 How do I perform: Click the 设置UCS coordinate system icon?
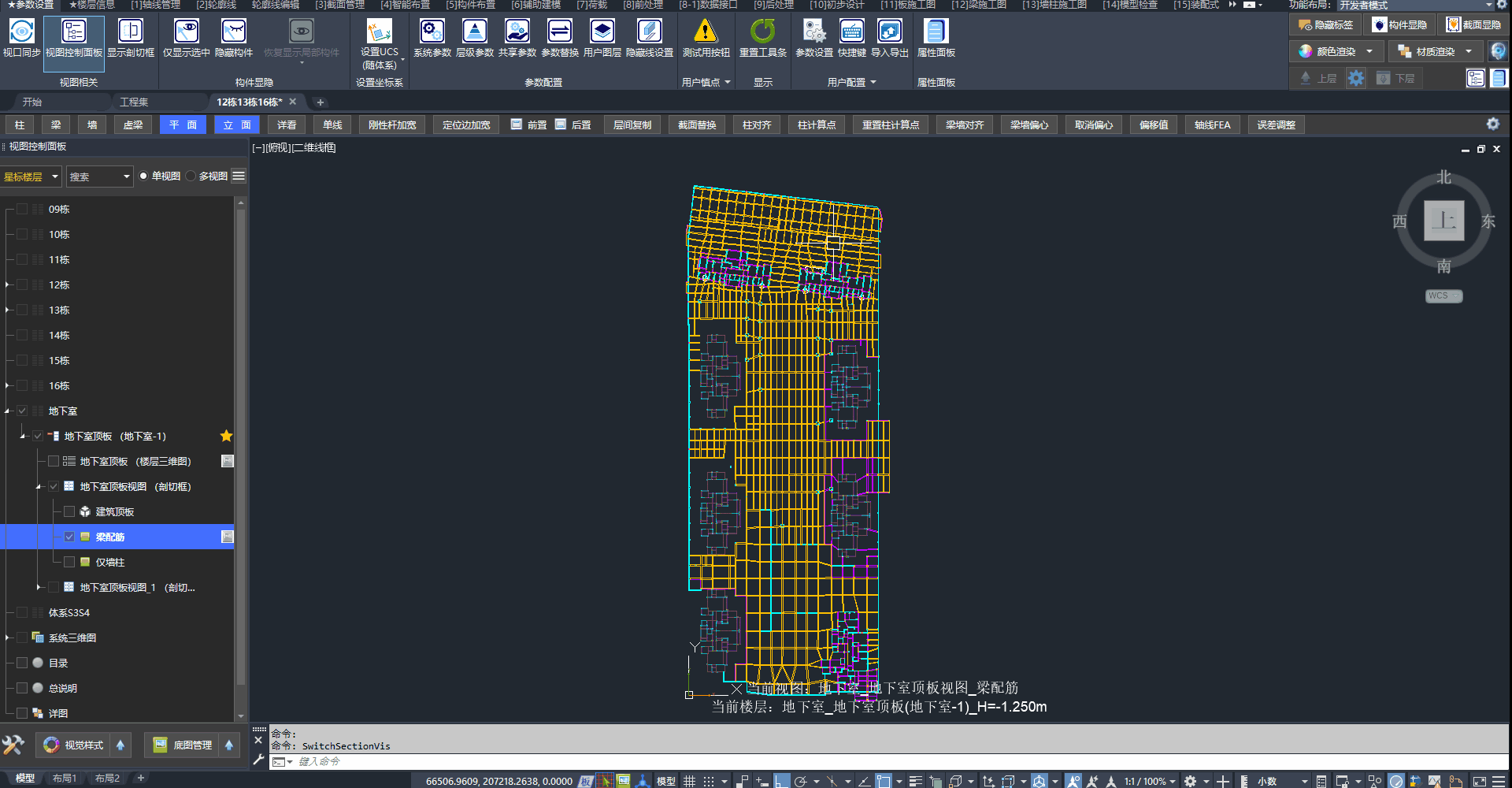pos(379,32)
